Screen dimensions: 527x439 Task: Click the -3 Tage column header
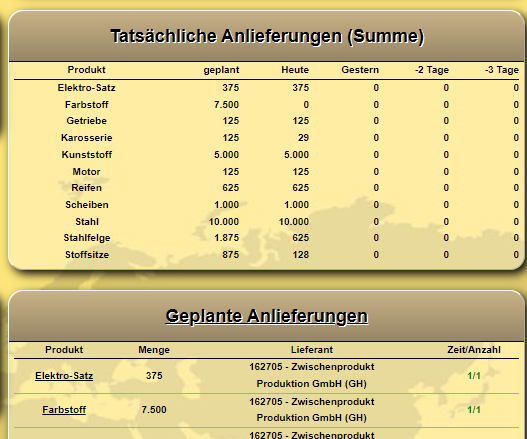[x=502, y=70]
